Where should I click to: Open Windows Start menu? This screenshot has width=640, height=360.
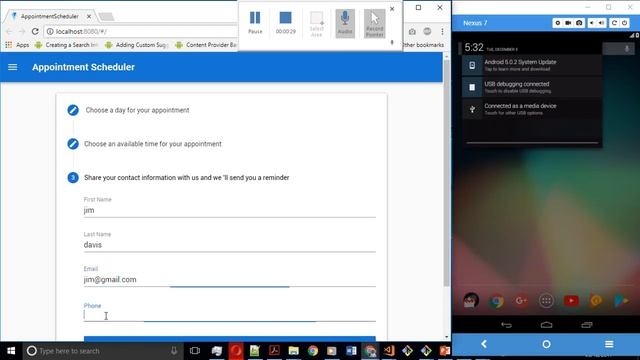point(11,351)
